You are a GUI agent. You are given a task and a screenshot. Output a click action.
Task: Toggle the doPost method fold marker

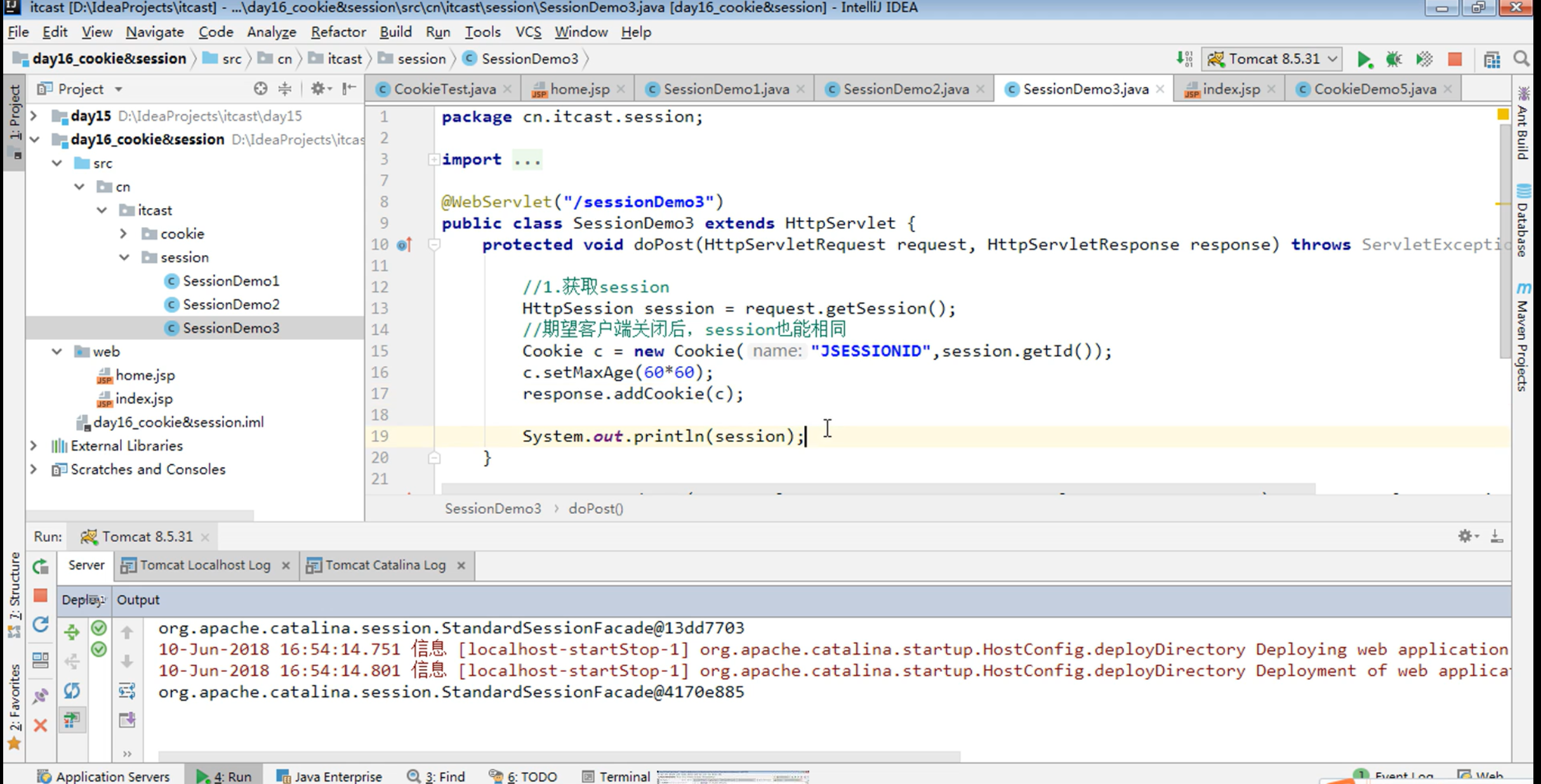point(434,245)
